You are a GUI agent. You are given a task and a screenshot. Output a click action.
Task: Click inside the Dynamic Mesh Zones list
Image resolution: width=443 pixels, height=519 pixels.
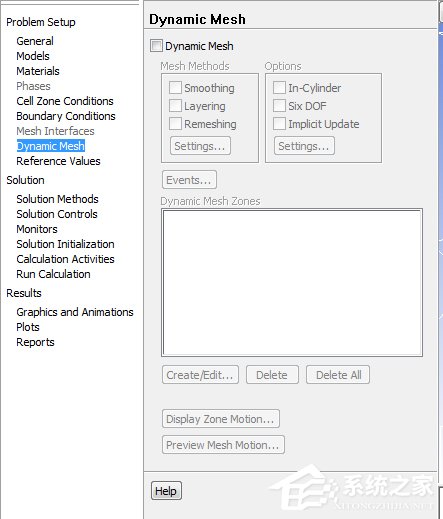[x=292, y=283]
